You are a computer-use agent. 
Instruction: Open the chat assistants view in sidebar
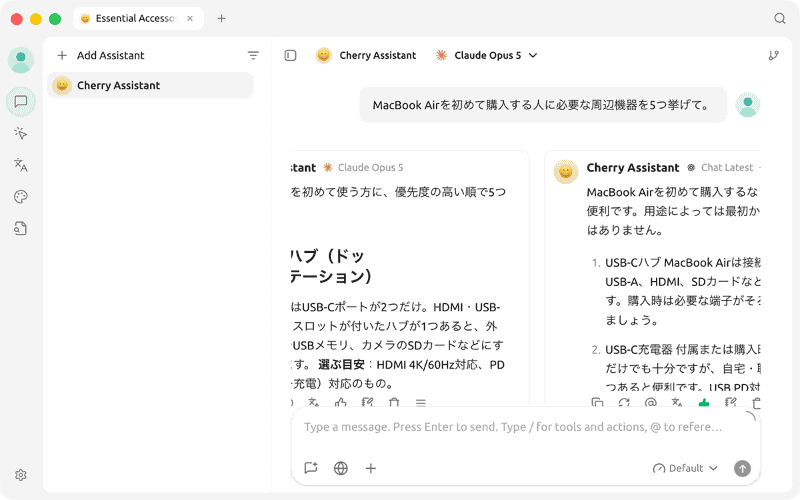coord(21,102)
